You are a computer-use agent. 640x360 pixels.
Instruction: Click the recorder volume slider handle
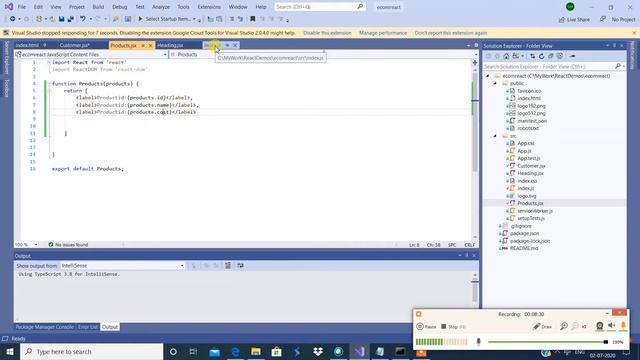[x=605, y=342]
